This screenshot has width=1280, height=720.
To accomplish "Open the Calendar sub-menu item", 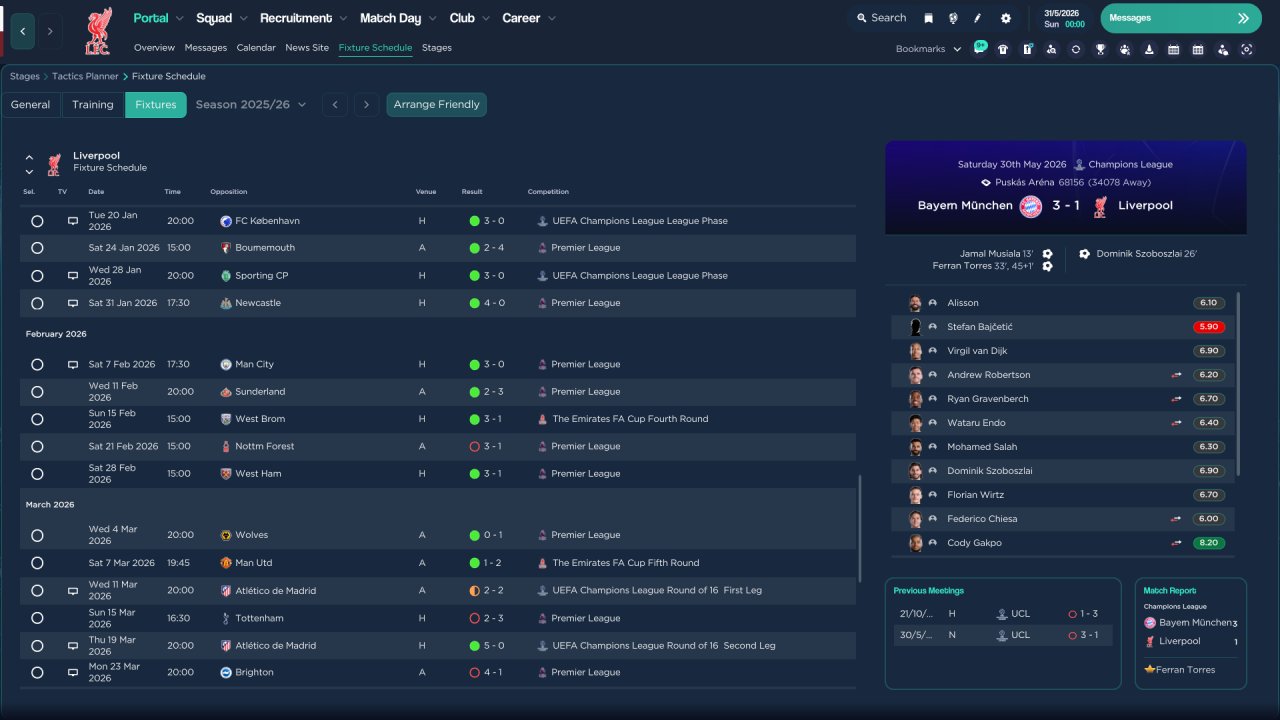I will (256, 48).
